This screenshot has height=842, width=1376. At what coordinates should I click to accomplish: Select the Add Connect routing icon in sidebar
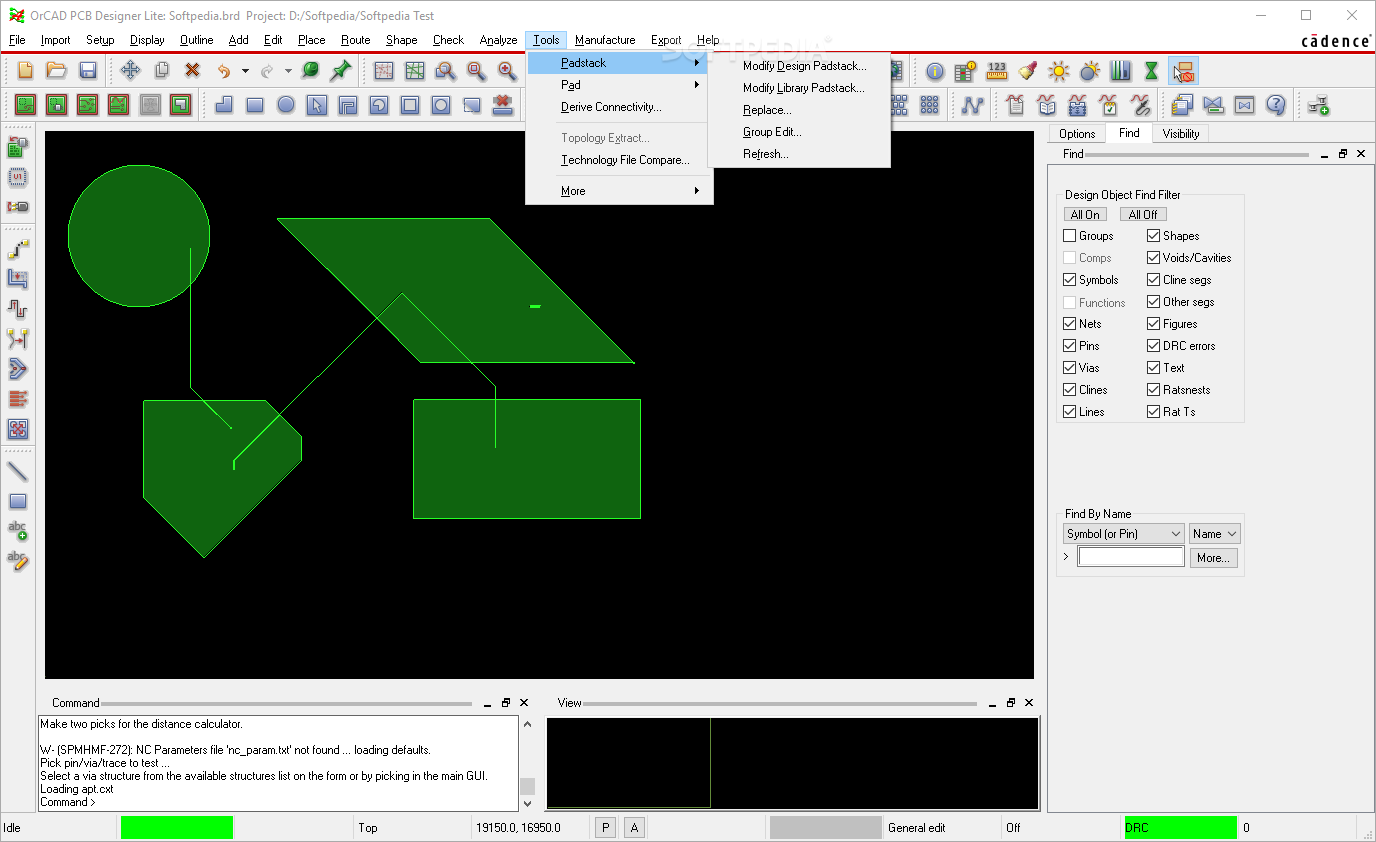(x=18, y=249)
